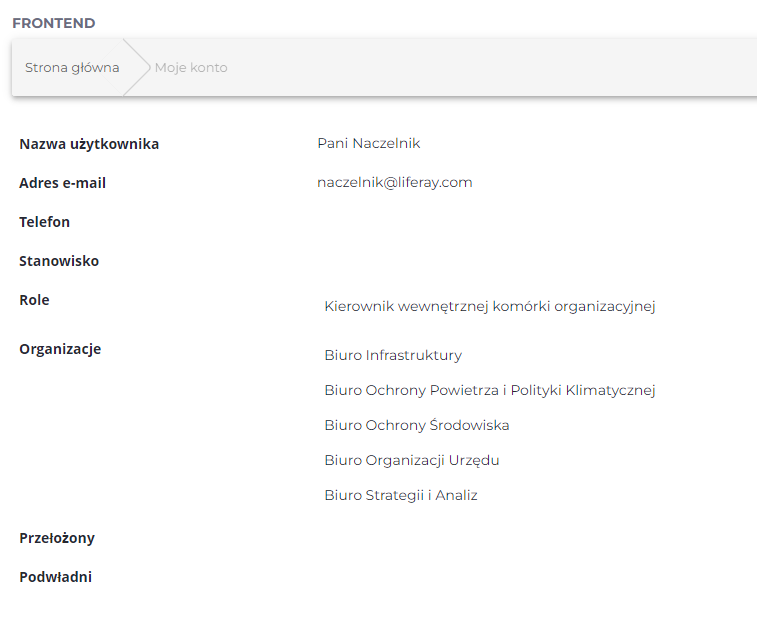This screenshot has height=637, width=757.
Task: Click the Role field label
Action: pyautogui.click(x=34, y=300)
